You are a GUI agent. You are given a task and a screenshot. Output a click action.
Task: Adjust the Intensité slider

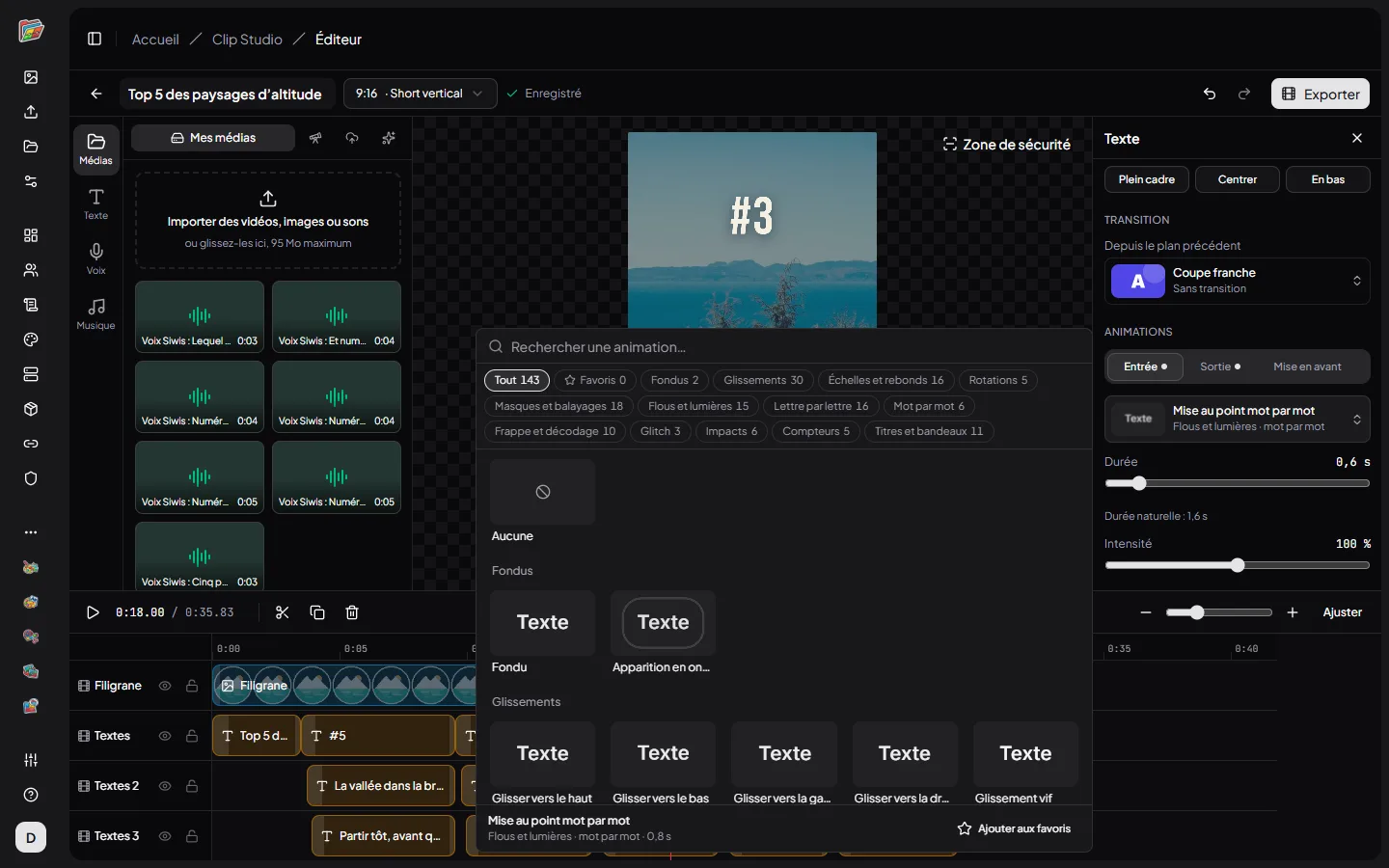click(1237, 565)
